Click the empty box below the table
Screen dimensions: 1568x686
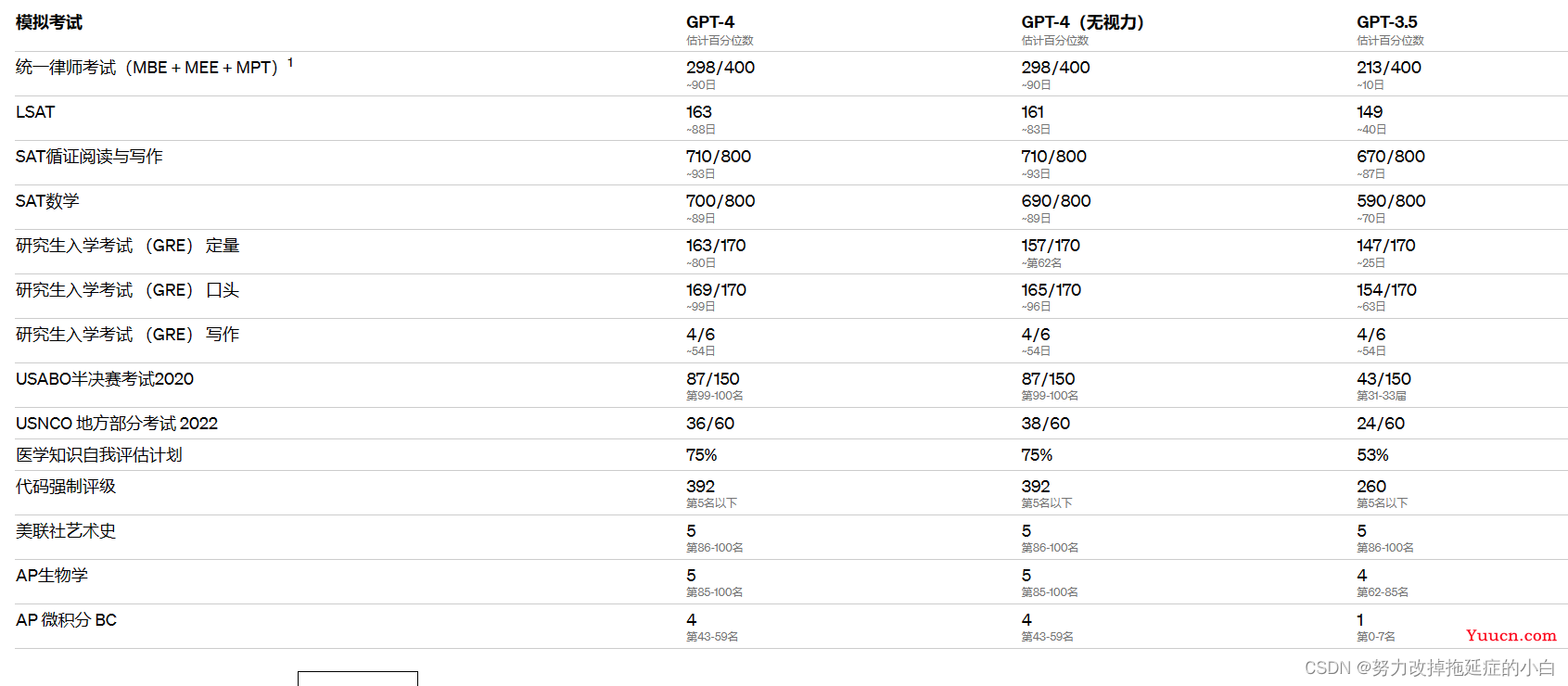tap(358, 679)
